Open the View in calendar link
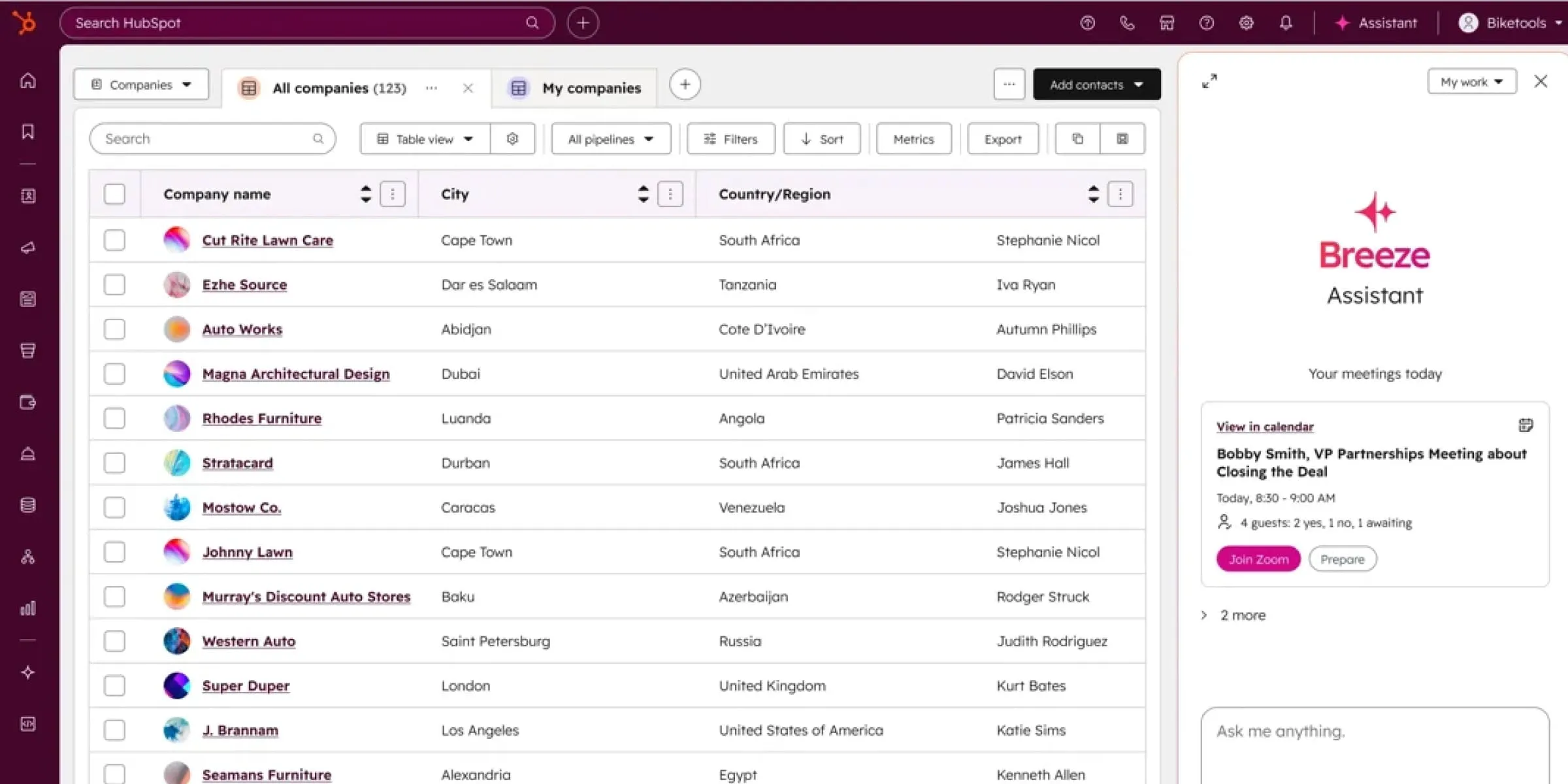 1264,427
